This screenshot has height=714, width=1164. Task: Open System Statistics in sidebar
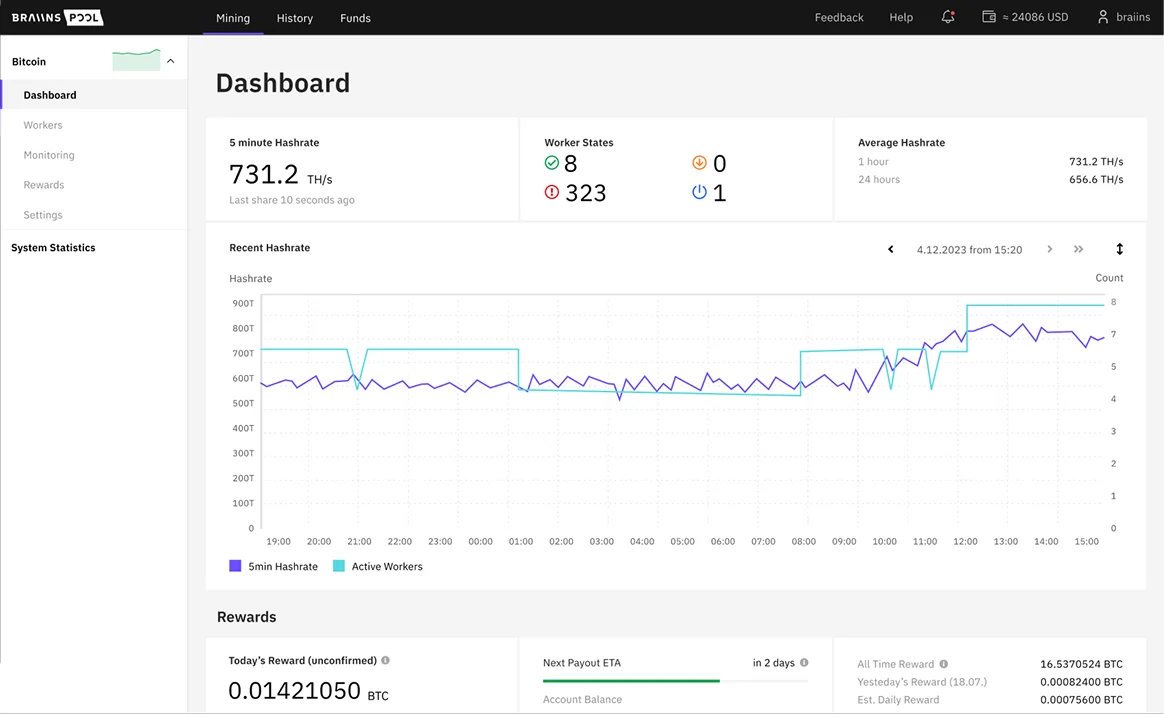click(53, 247)
